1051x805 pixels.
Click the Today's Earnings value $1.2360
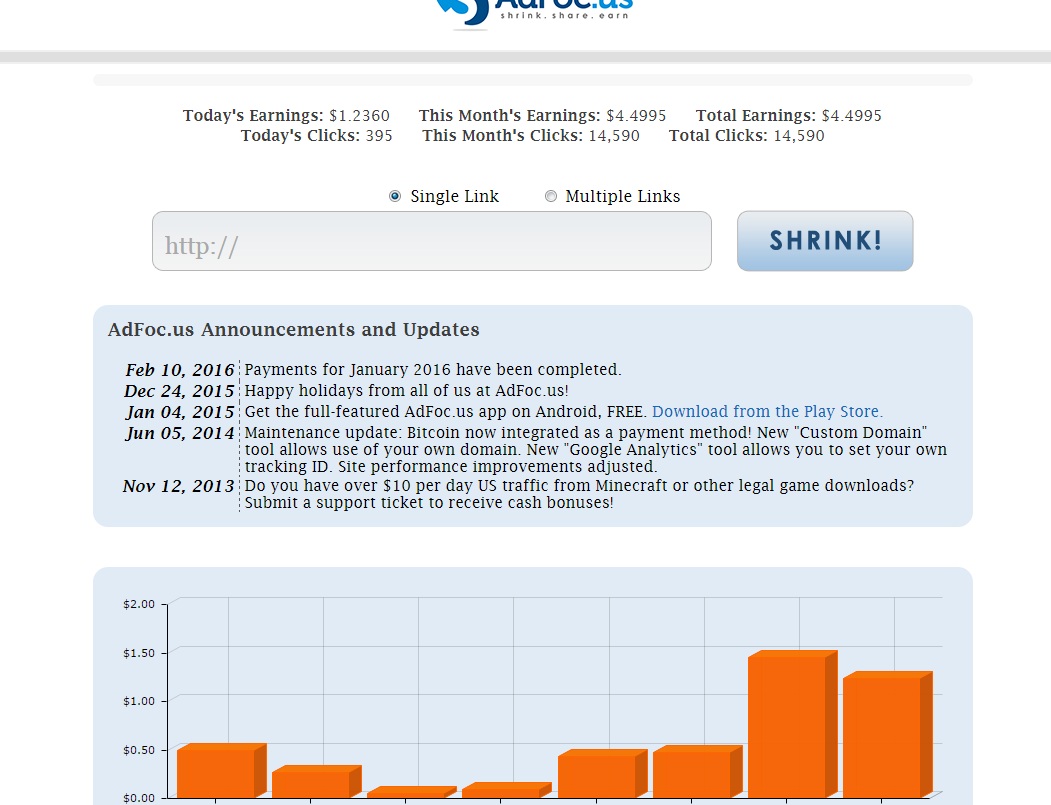tap(359, 116)
